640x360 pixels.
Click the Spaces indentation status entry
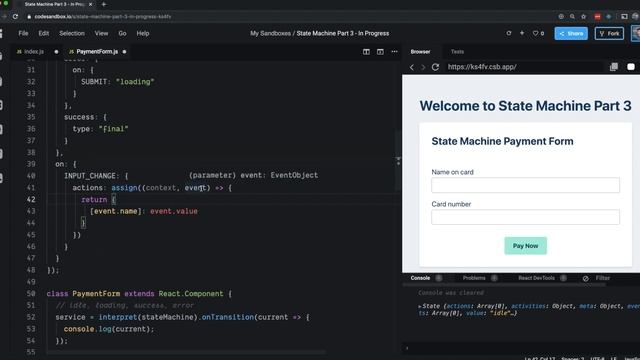[572, 358]
